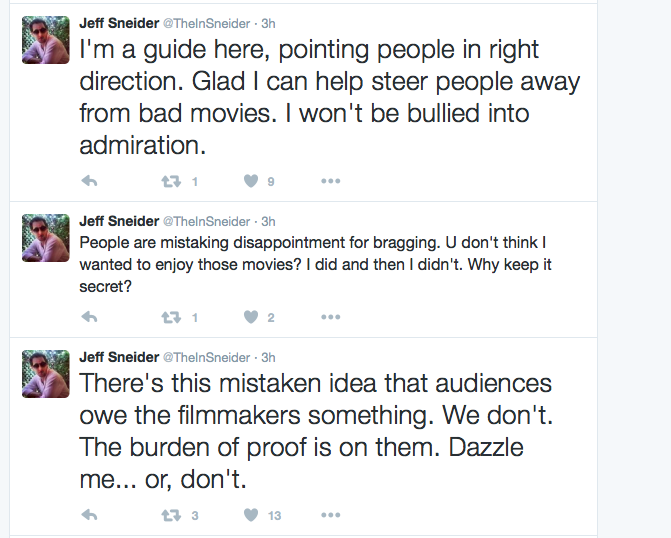Image resolution: width=671 pixels, height=538 pixels.
Task: Like the tweet with 2 likes
Action: coord(251,317)
